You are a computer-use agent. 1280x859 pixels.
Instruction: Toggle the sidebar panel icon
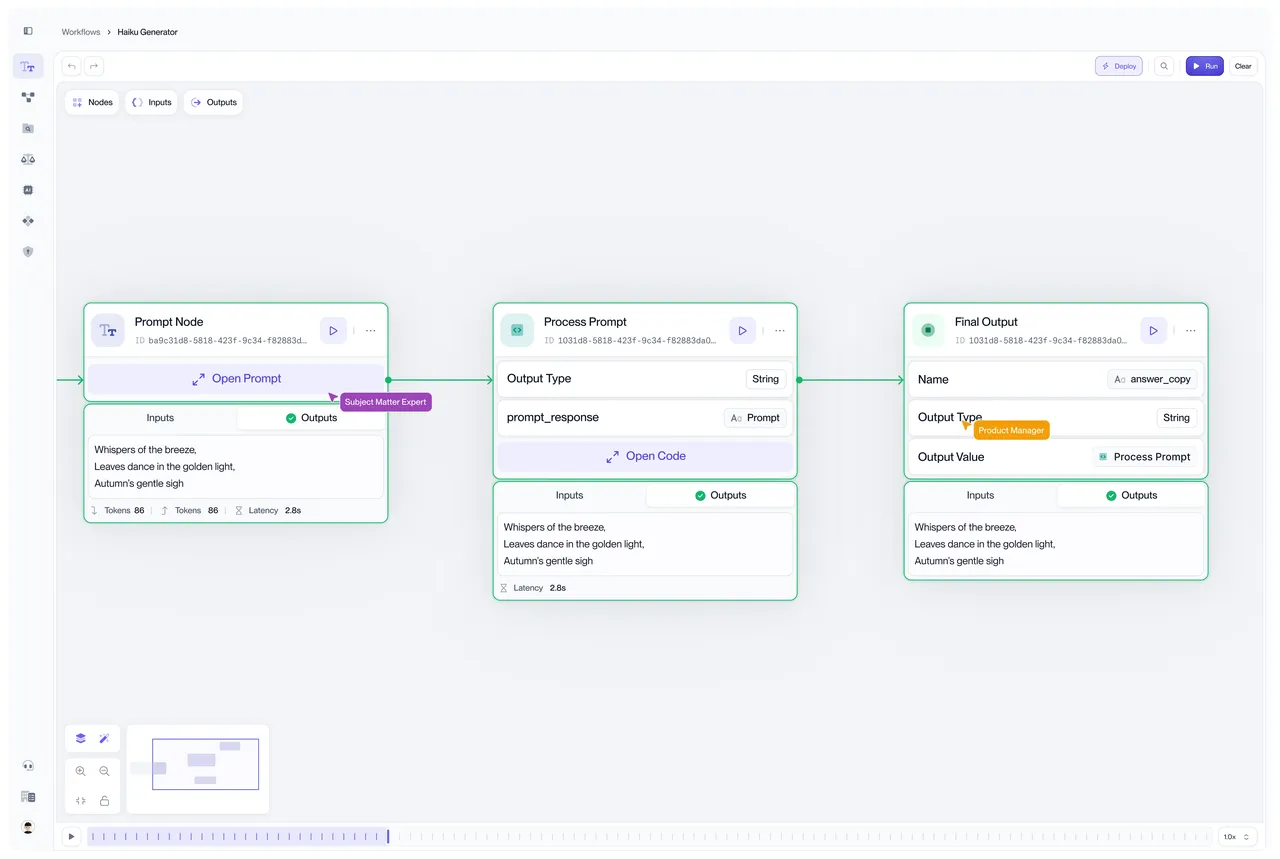pos(28,31)
